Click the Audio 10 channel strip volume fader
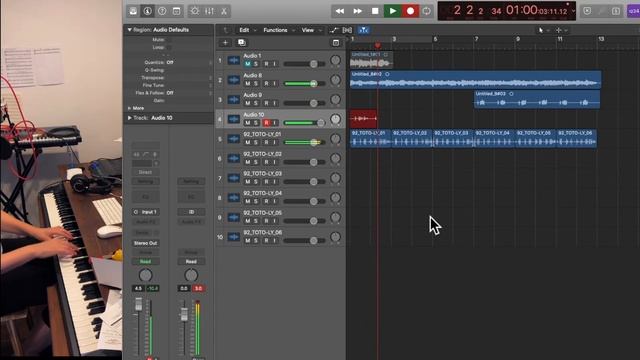This screenshot has height=360, width=640. click(x=139, y=304)
